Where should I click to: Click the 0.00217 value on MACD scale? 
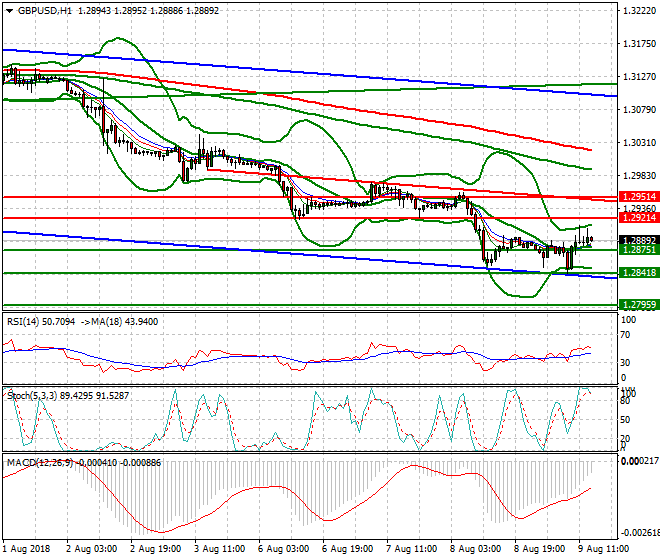637,461
